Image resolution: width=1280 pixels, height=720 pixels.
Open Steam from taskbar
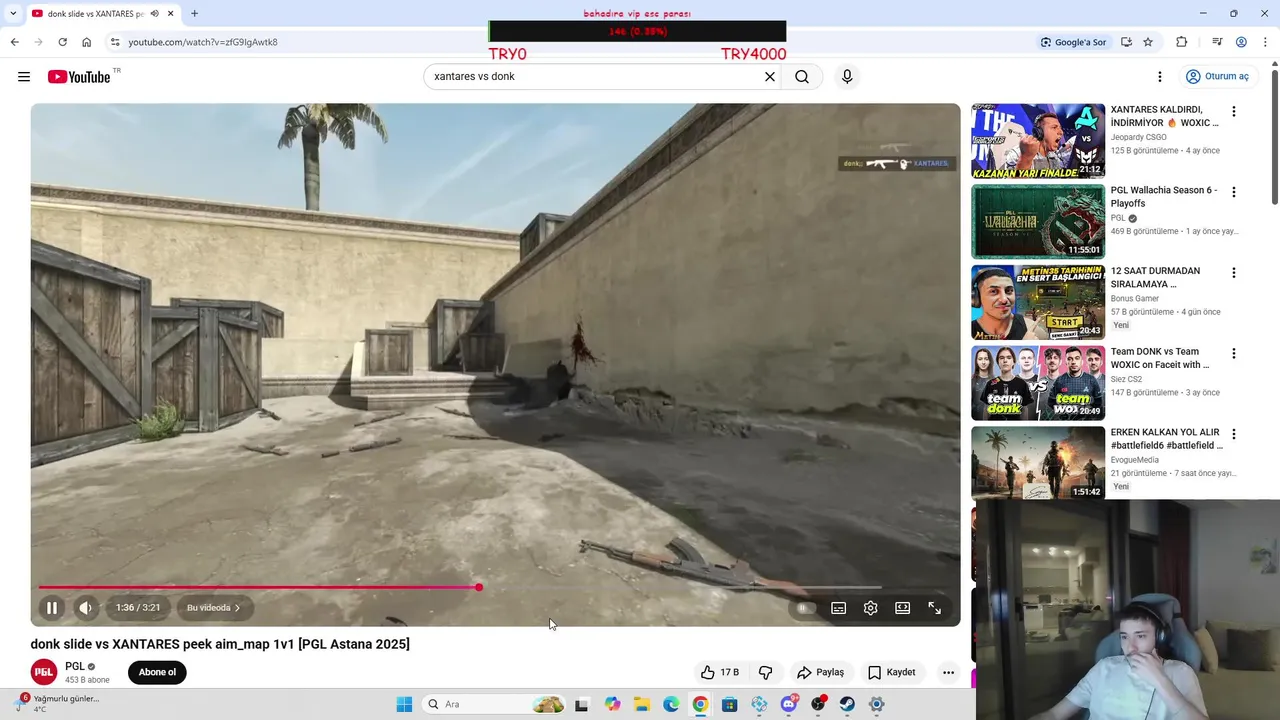[x=847, y=704]
